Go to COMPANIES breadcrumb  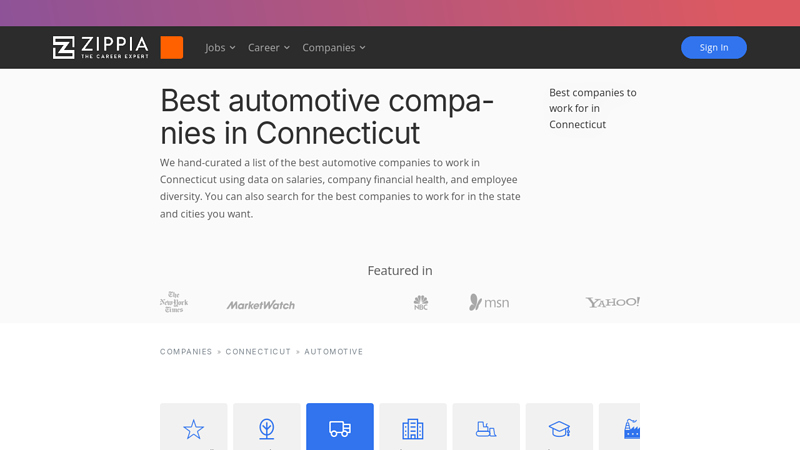[x=186, y=352]
